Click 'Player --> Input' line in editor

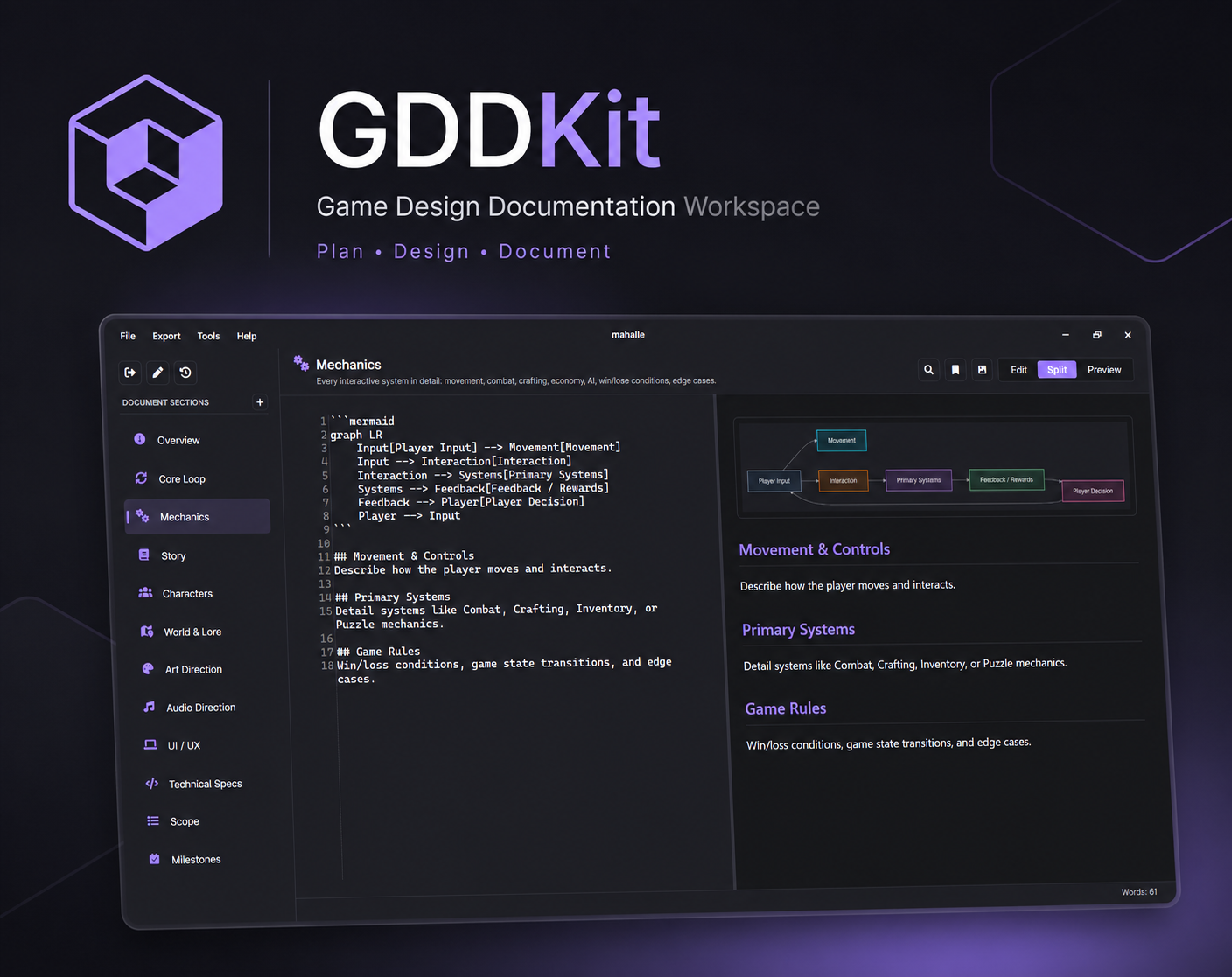(409, 516)
